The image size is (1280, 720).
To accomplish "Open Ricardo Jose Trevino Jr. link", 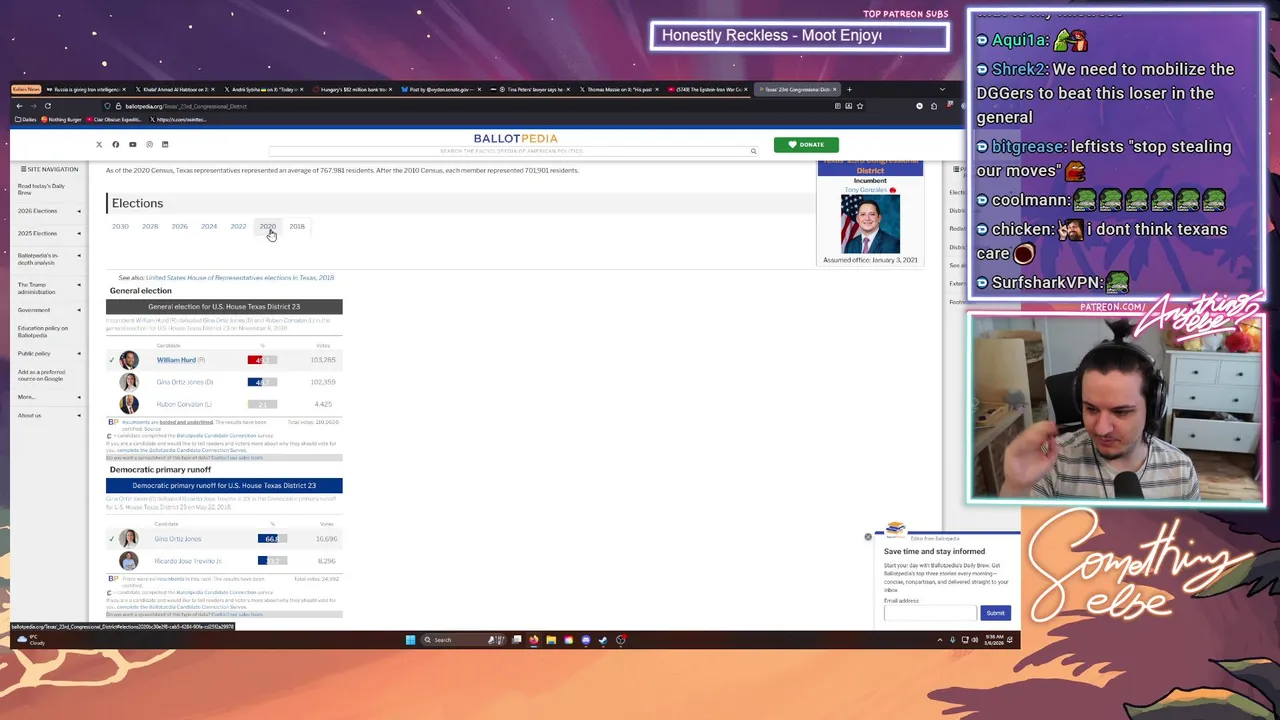I will pyautogui.click(x=188, y=561).
